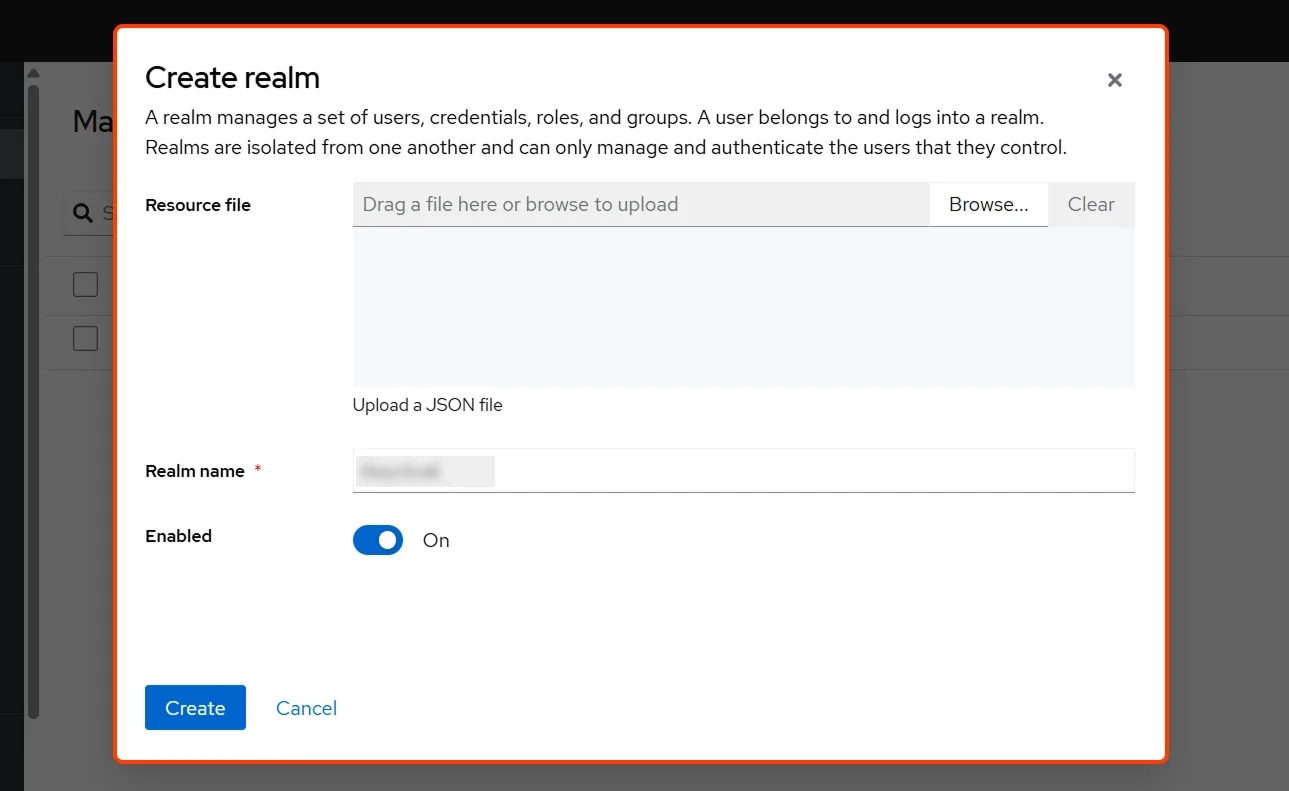Click the search magnifier icon behind the dialog
The height and width of the screenshot is (791, 1289).
pyautogui.click(x=82, y=213)
